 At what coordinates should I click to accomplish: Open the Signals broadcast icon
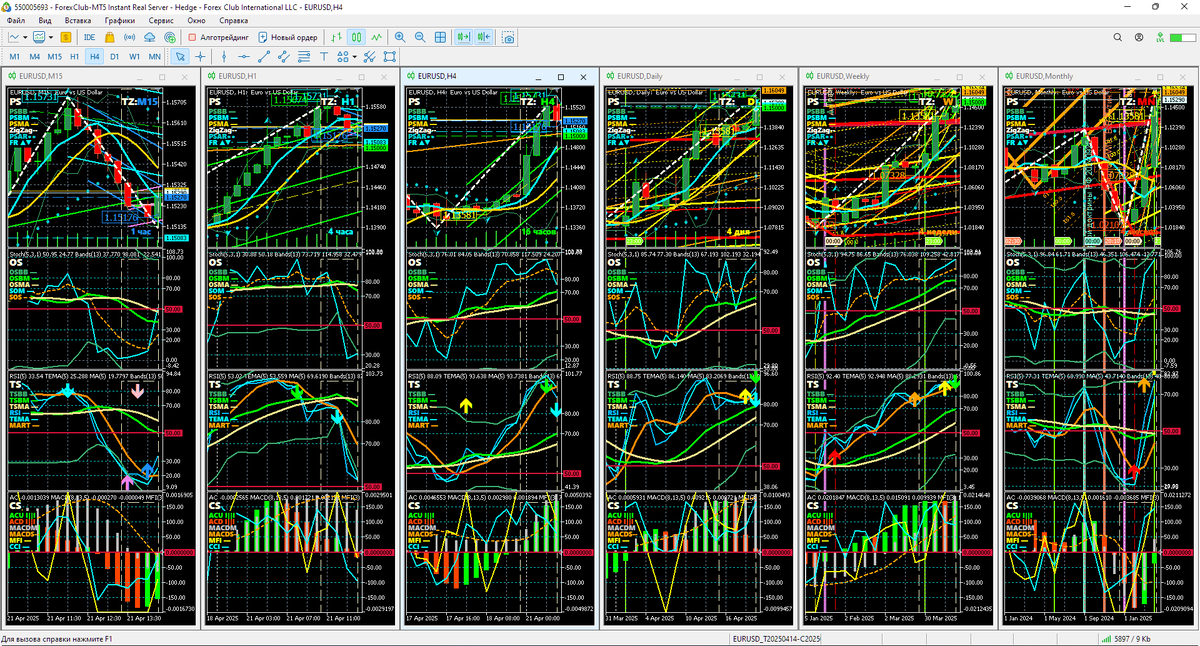click(129, 37)
